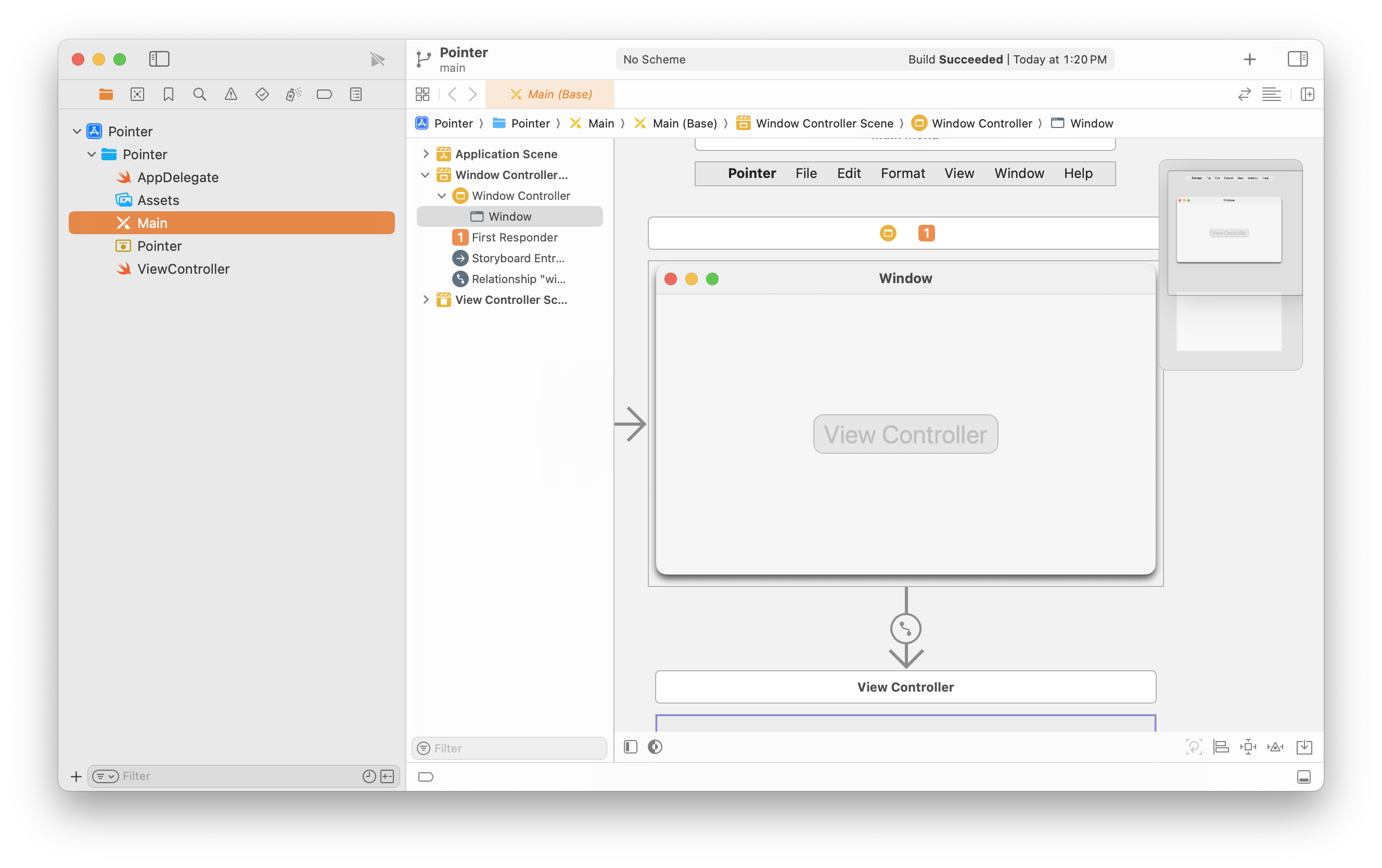
Task: Open the Adjust Editor Options lines icon
Action: pyautogui.click(x=1271, y=94)
